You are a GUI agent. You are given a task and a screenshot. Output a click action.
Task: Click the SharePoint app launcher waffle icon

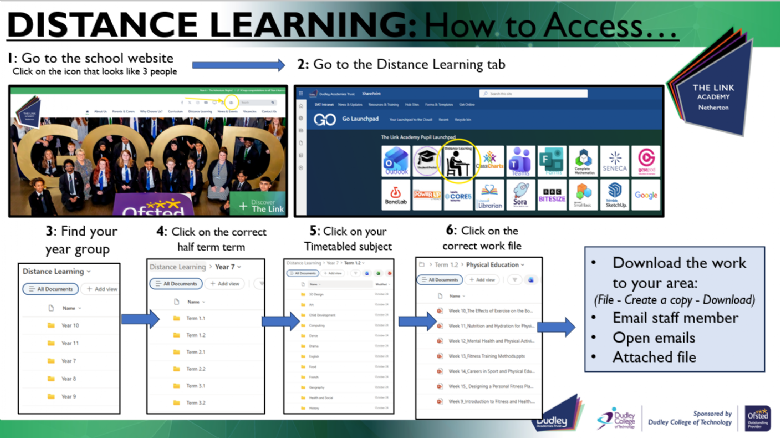click(301, 93)
